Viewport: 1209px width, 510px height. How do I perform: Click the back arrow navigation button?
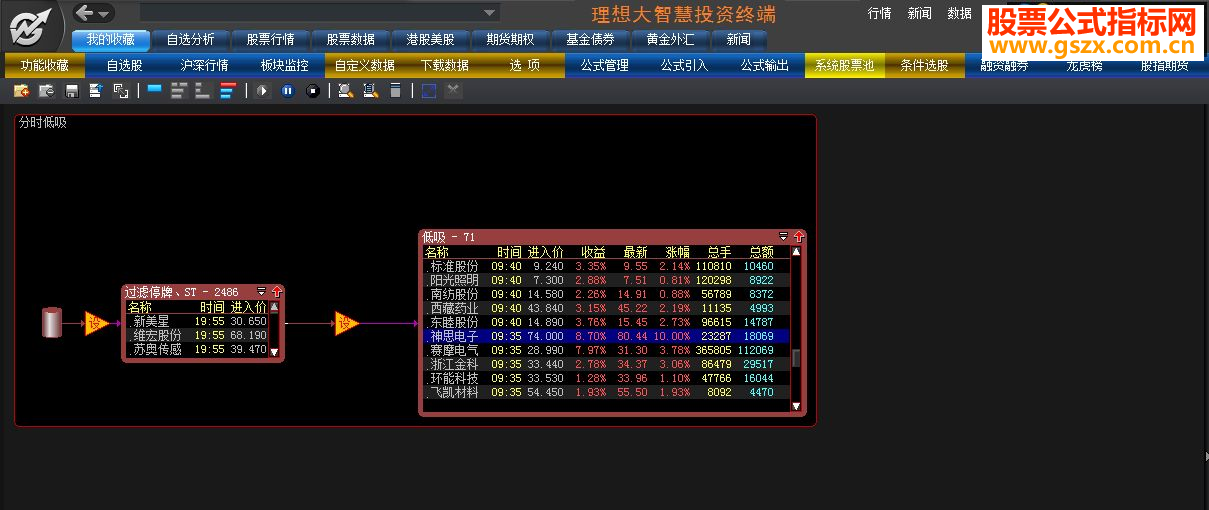point(85,13)
